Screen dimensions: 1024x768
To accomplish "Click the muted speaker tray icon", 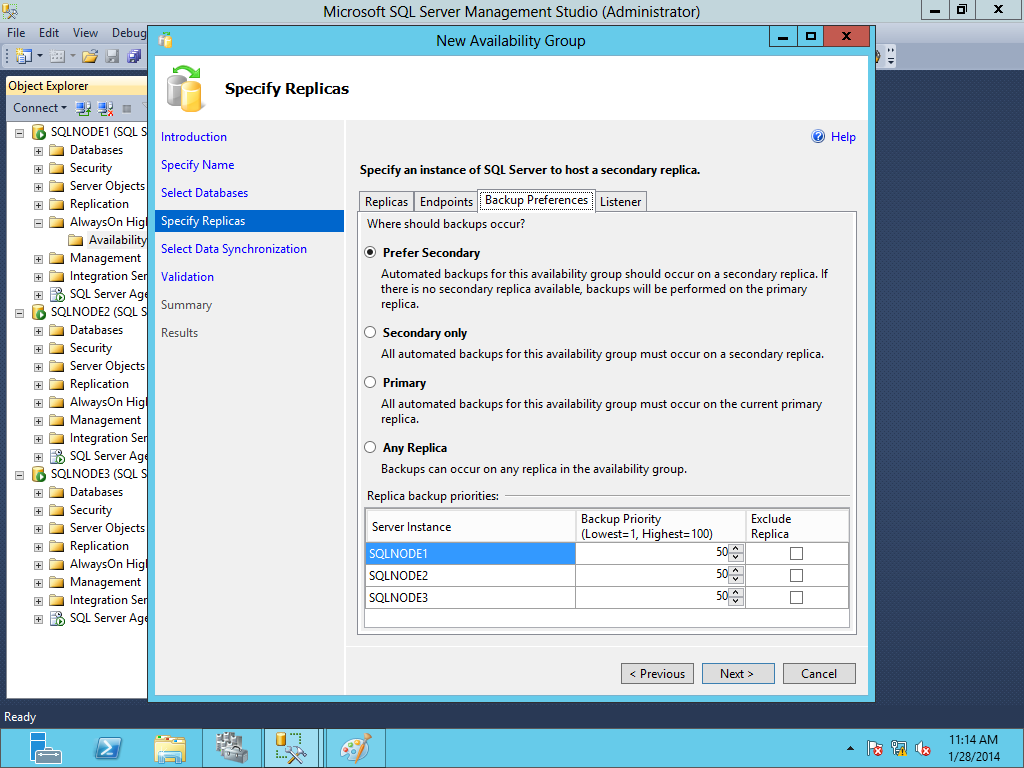I will click(x=922, y=748).
